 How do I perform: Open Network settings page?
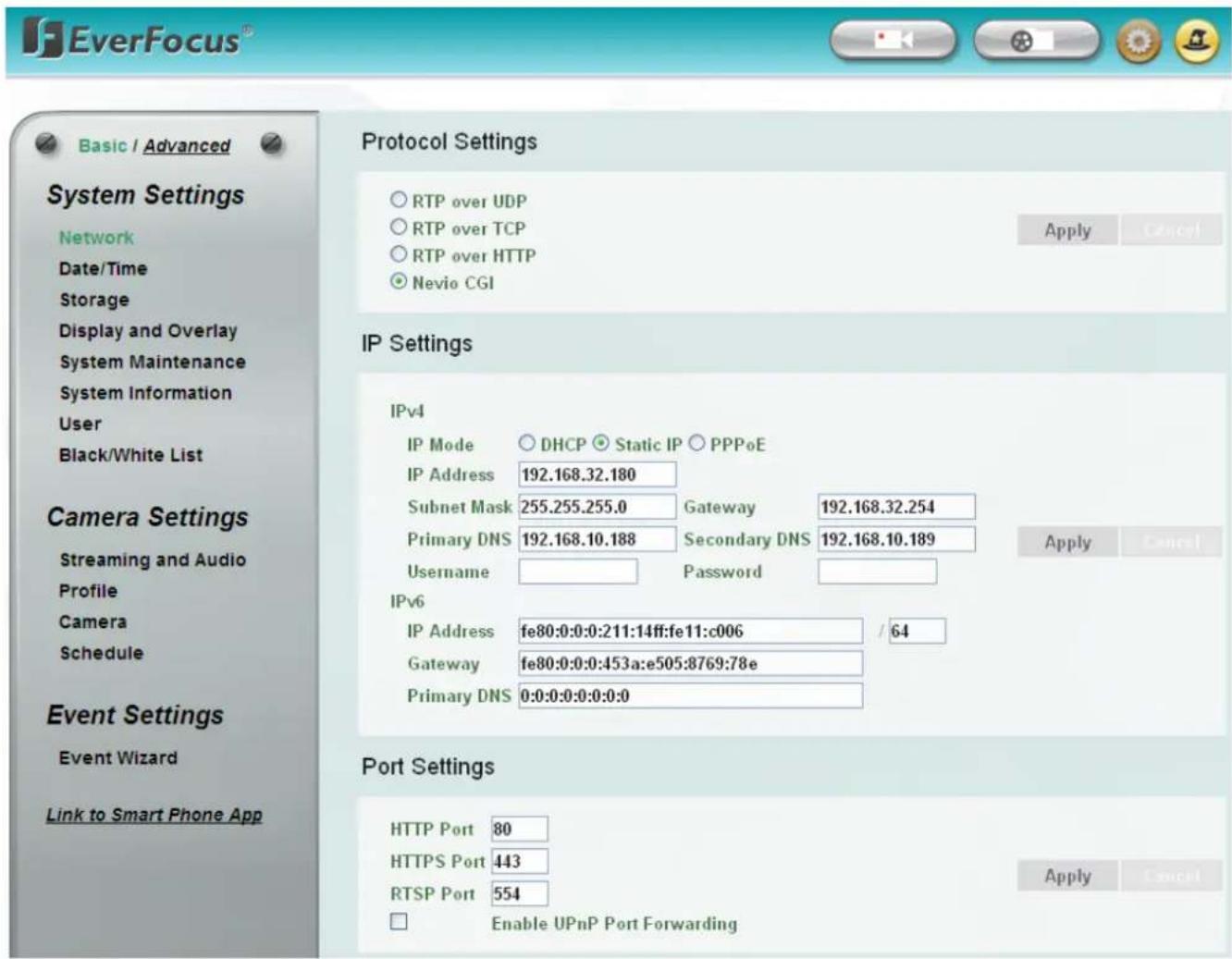click(96, 238)
